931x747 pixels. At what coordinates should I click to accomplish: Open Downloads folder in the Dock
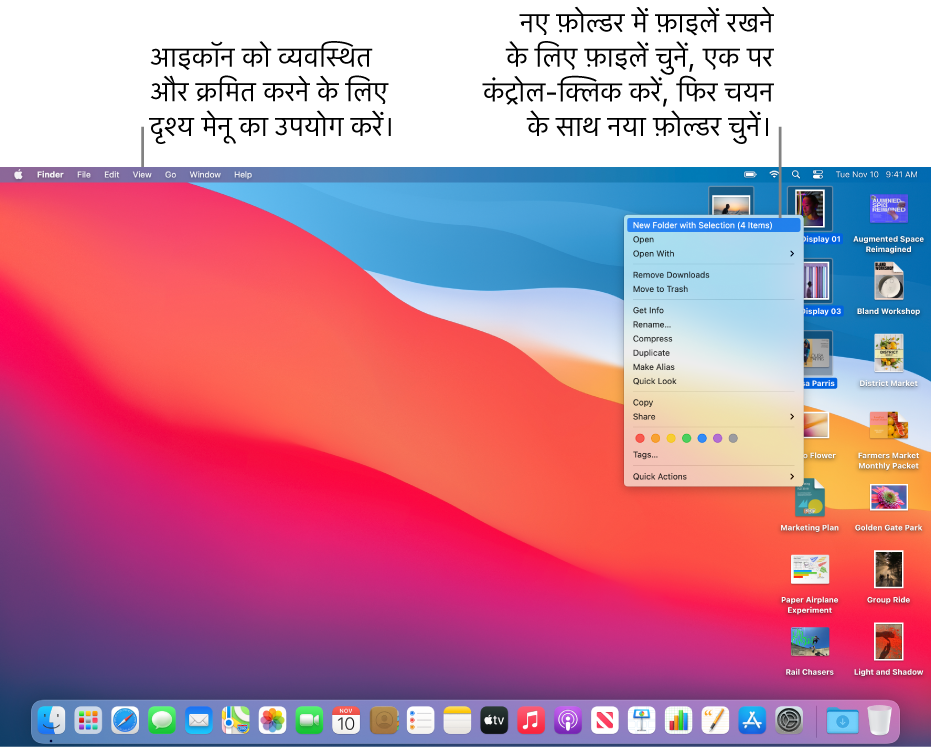(x=842, y=721)
